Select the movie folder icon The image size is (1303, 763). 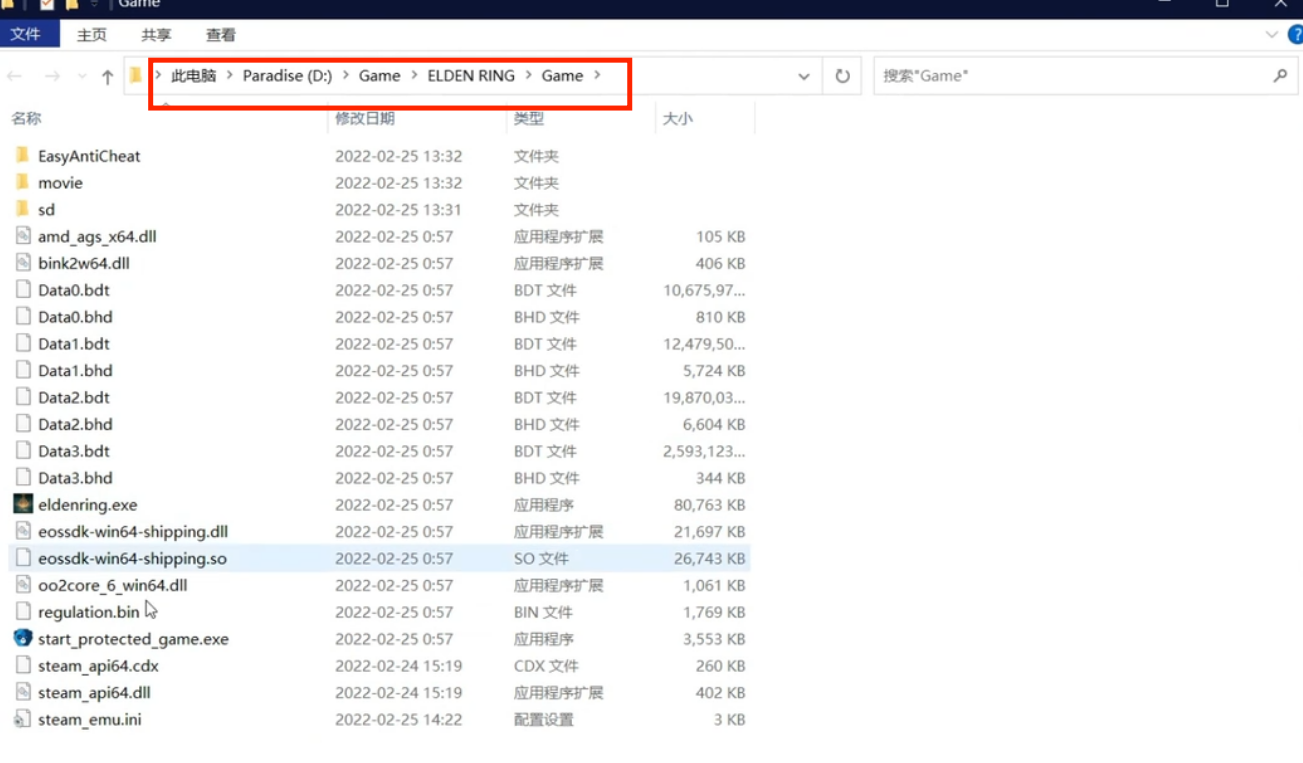(22, 182)
